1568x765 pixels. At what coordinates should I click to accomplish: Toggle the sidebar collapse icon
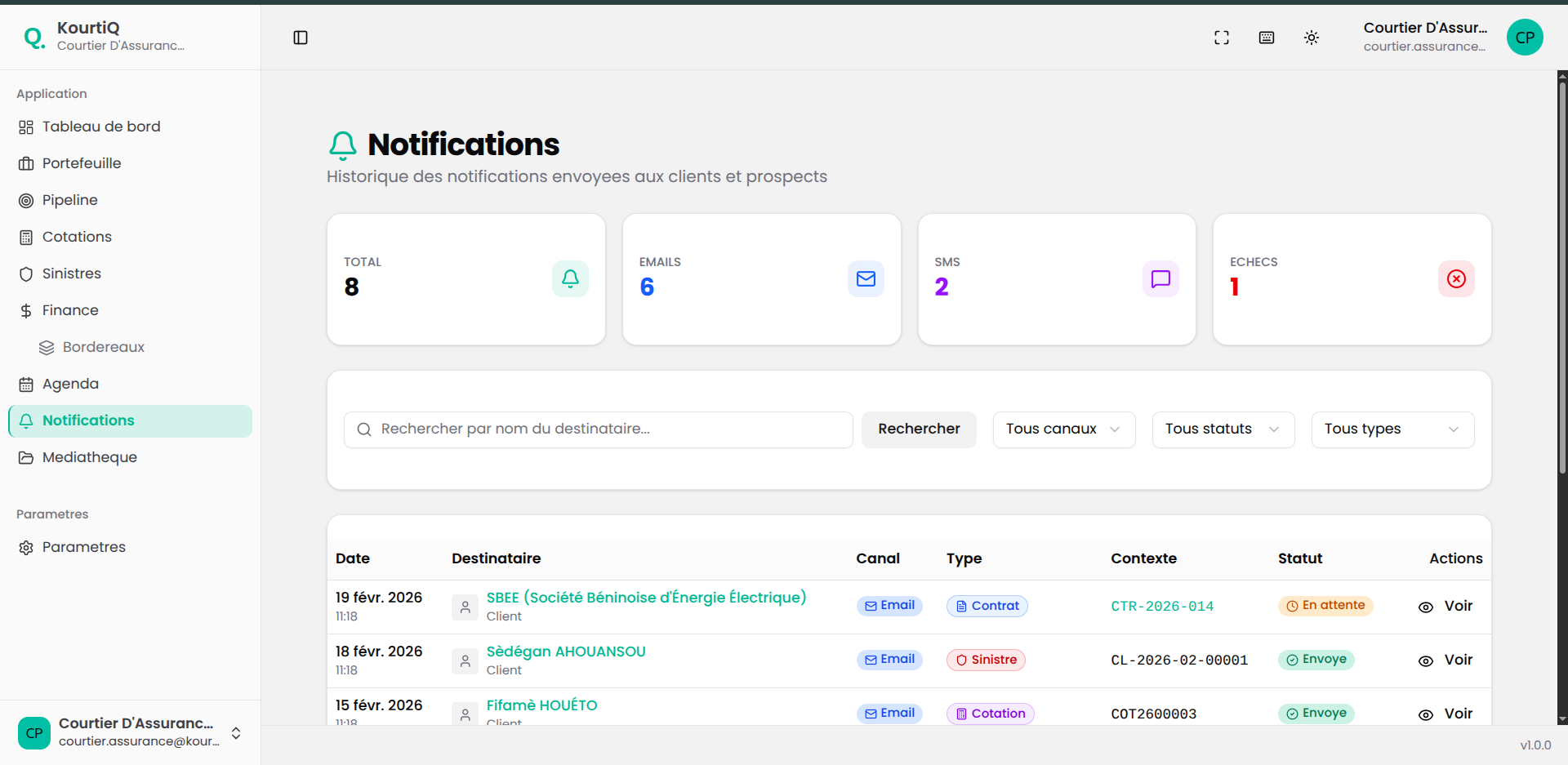pos(301,38)
